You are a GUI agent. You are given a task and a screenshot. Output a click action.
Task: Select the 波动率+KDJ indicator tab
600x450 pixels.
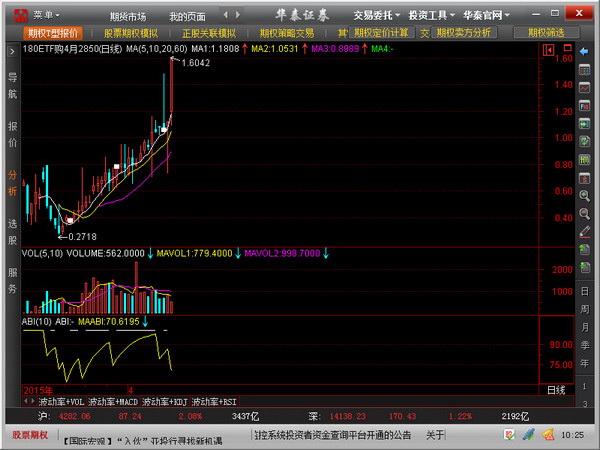(x=165, y=402)
